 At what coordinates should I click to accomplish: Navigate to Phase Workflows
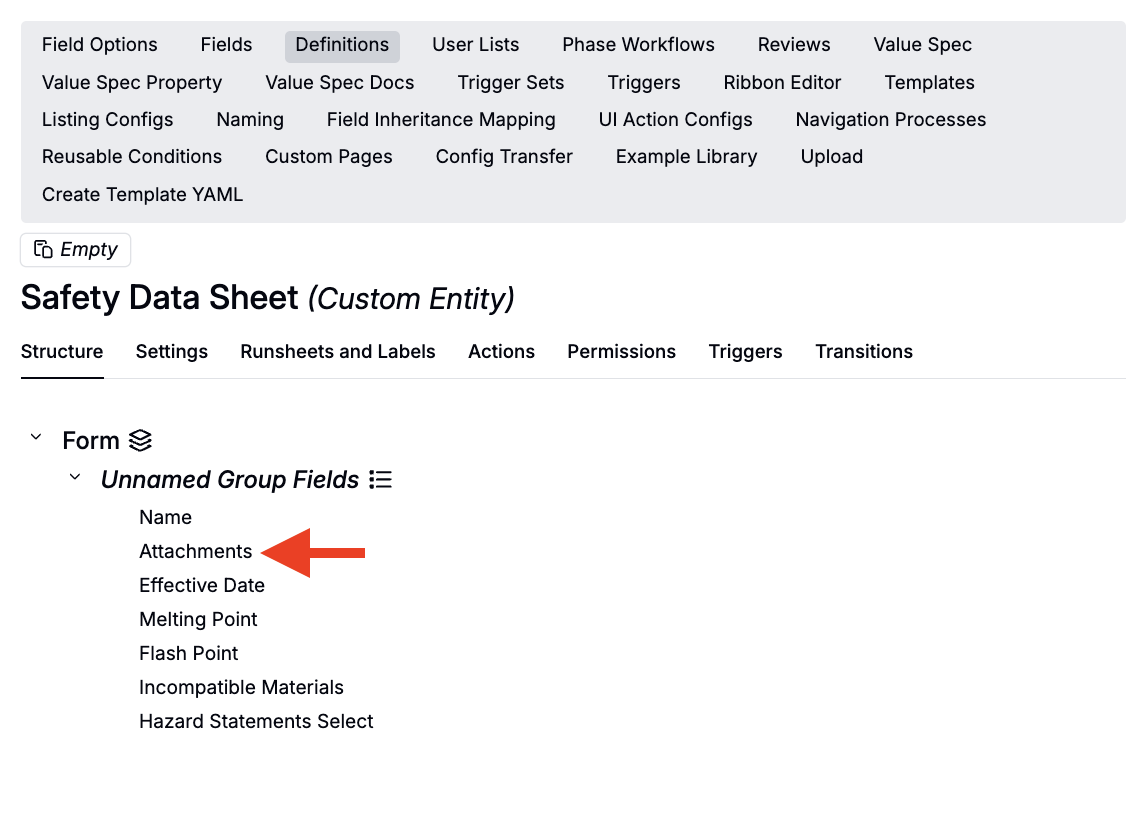click(x=638, y=45)
